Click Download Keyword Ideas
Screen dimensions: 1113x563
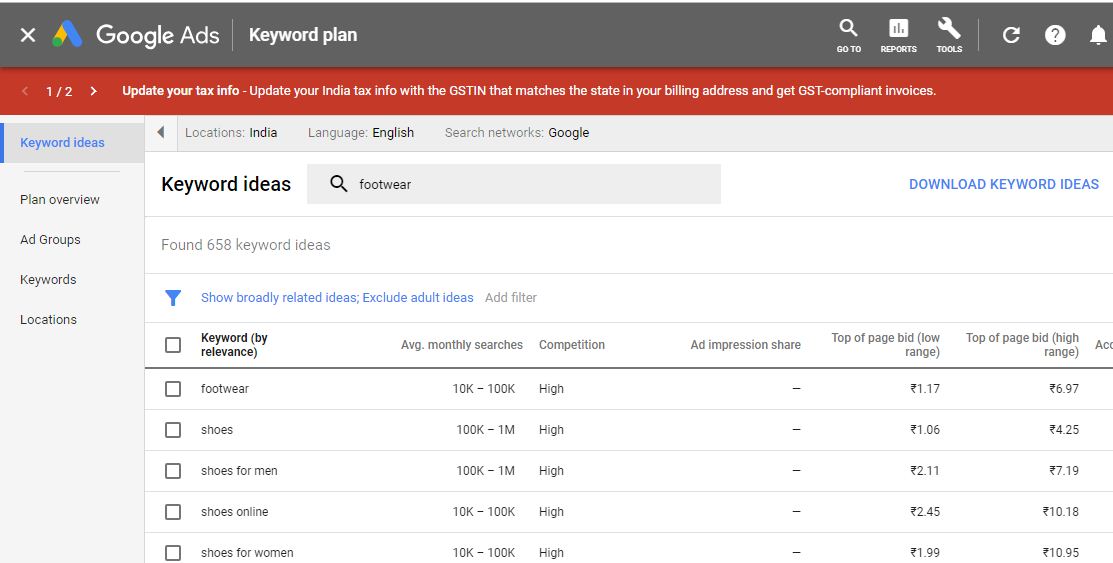tap(1003, 184)
